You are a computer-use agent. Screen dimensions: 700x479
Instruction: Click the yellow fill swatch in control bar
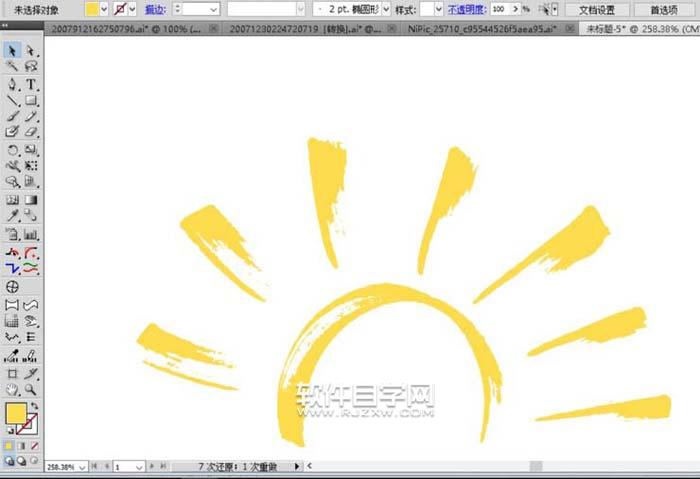(92, 9)
